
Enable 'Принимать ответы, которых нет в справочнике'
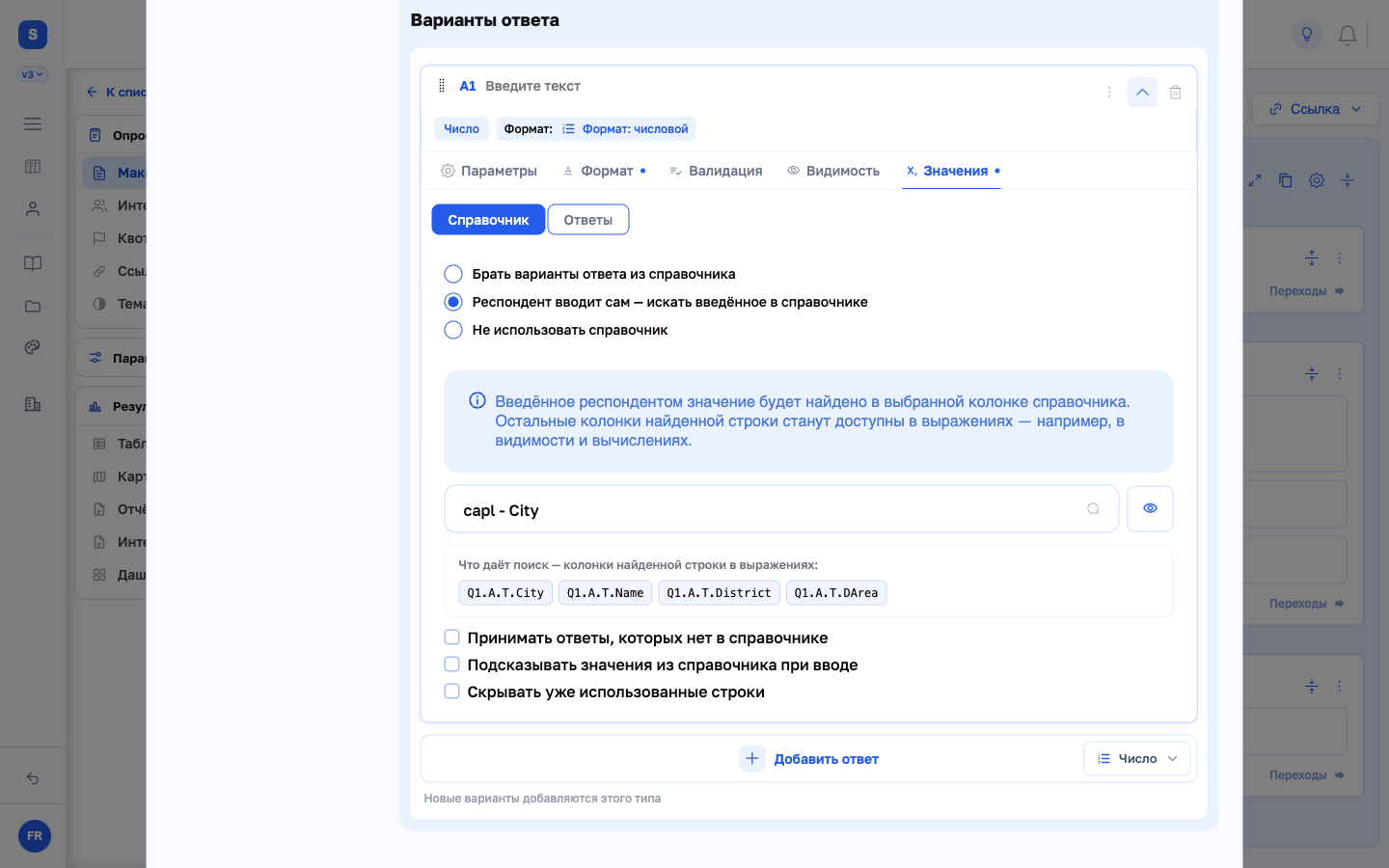coord(451,637)
